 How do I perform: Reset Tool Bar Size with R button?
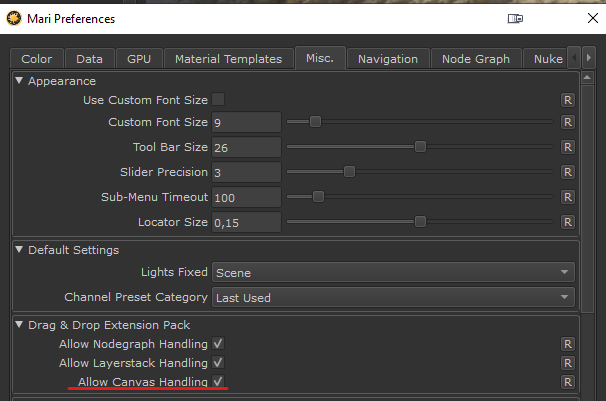567,147
